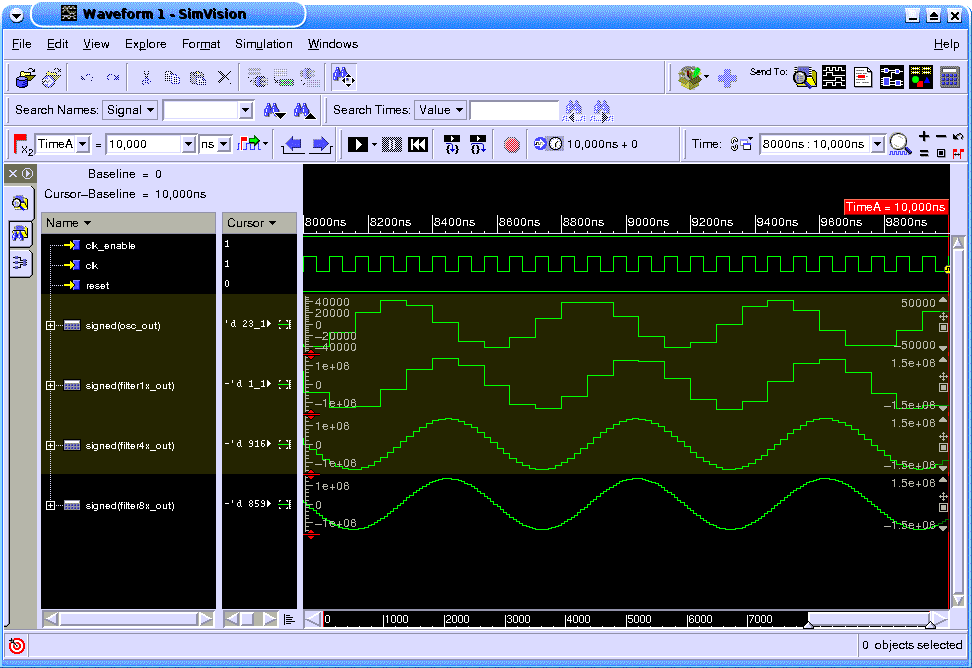972x668 pixels.
Task: Click the Cut scissors icon
Action: coord(146,77)
